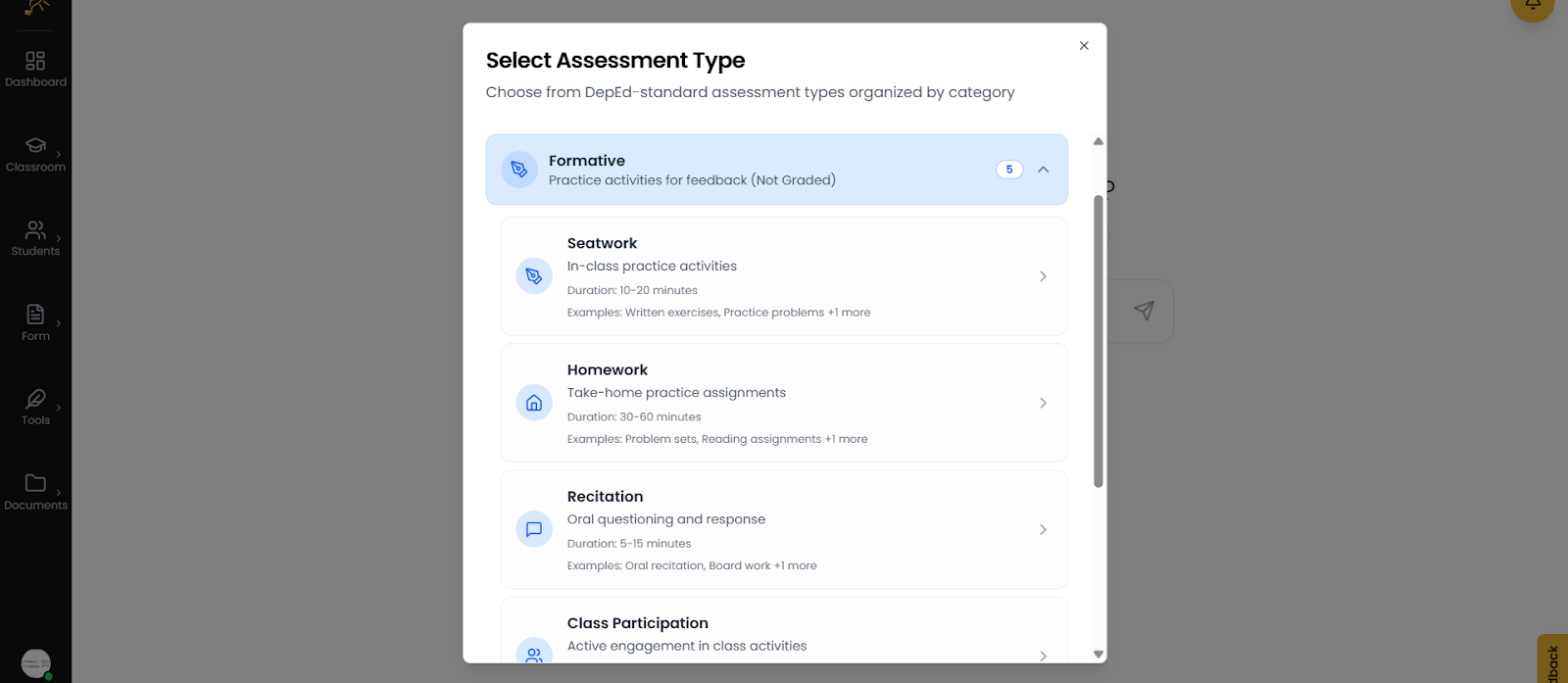The image size is (1568, 683).
Task: Click the Homework house icon
Action: click(x=534, y=403)
